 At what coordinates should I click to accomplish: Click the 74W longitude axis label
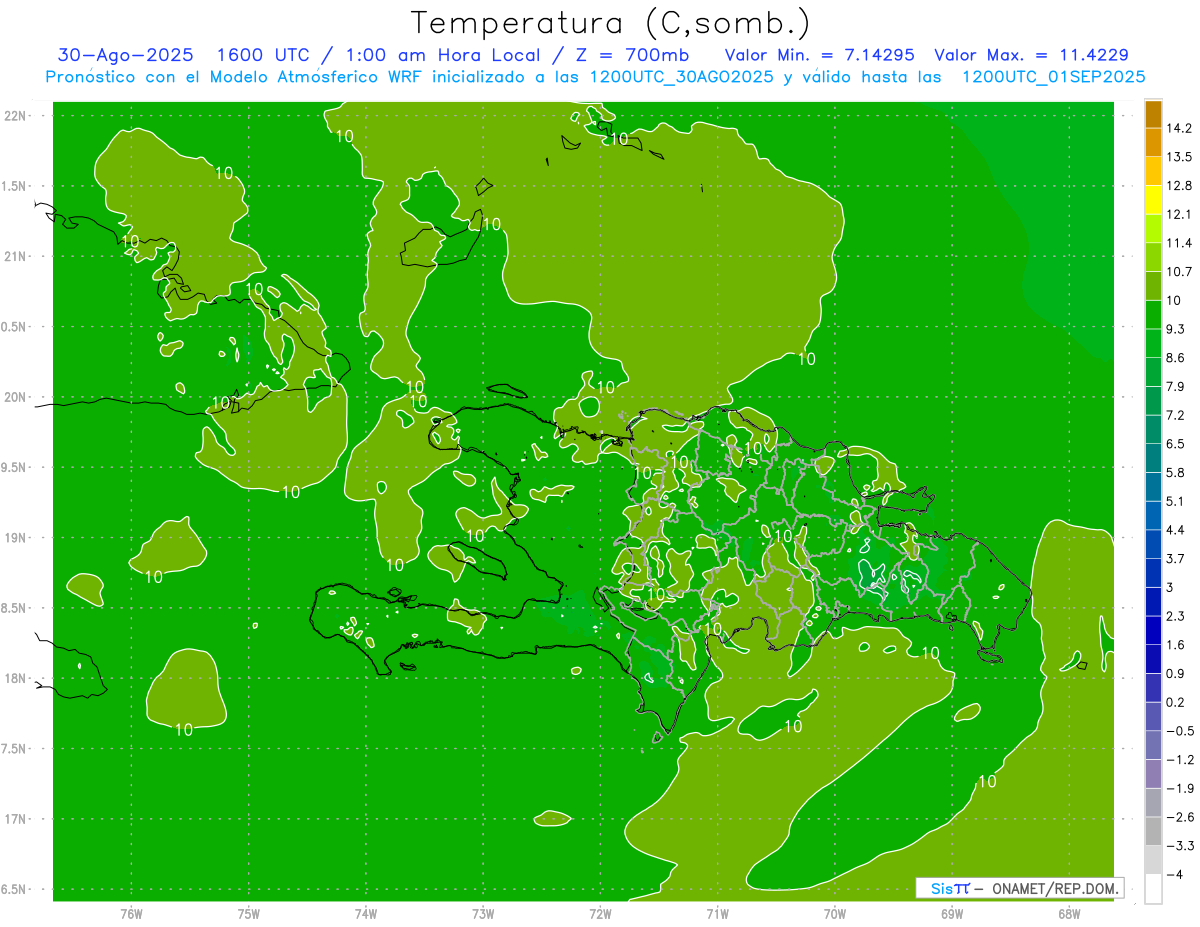pos(366,913)
